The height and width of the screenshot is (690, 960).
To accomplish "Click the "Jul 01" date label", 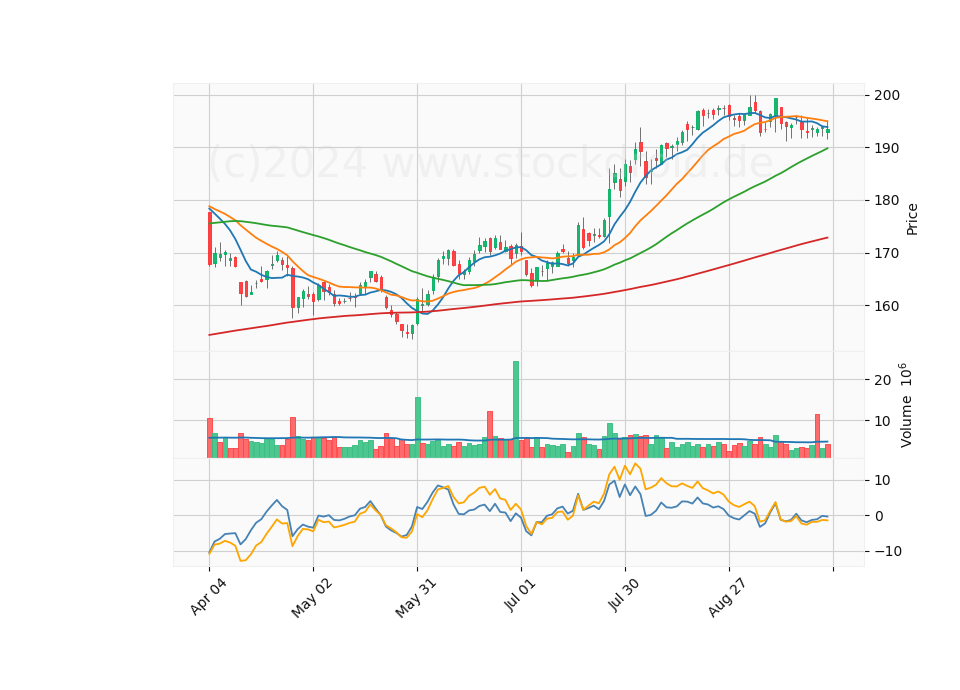I will (x=520, y=594).
